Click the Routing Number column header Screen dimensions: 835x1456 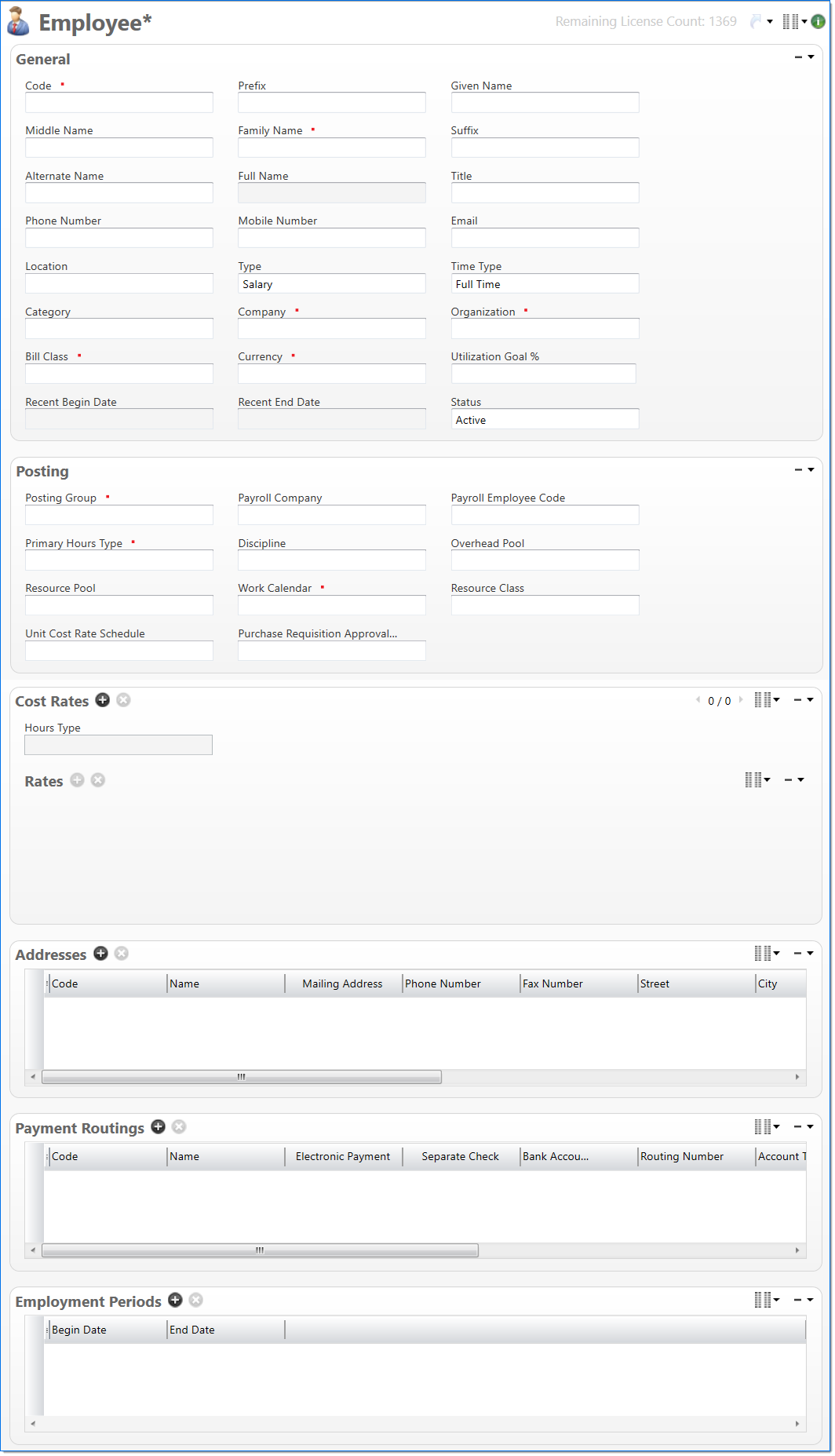coord(681,1156)
